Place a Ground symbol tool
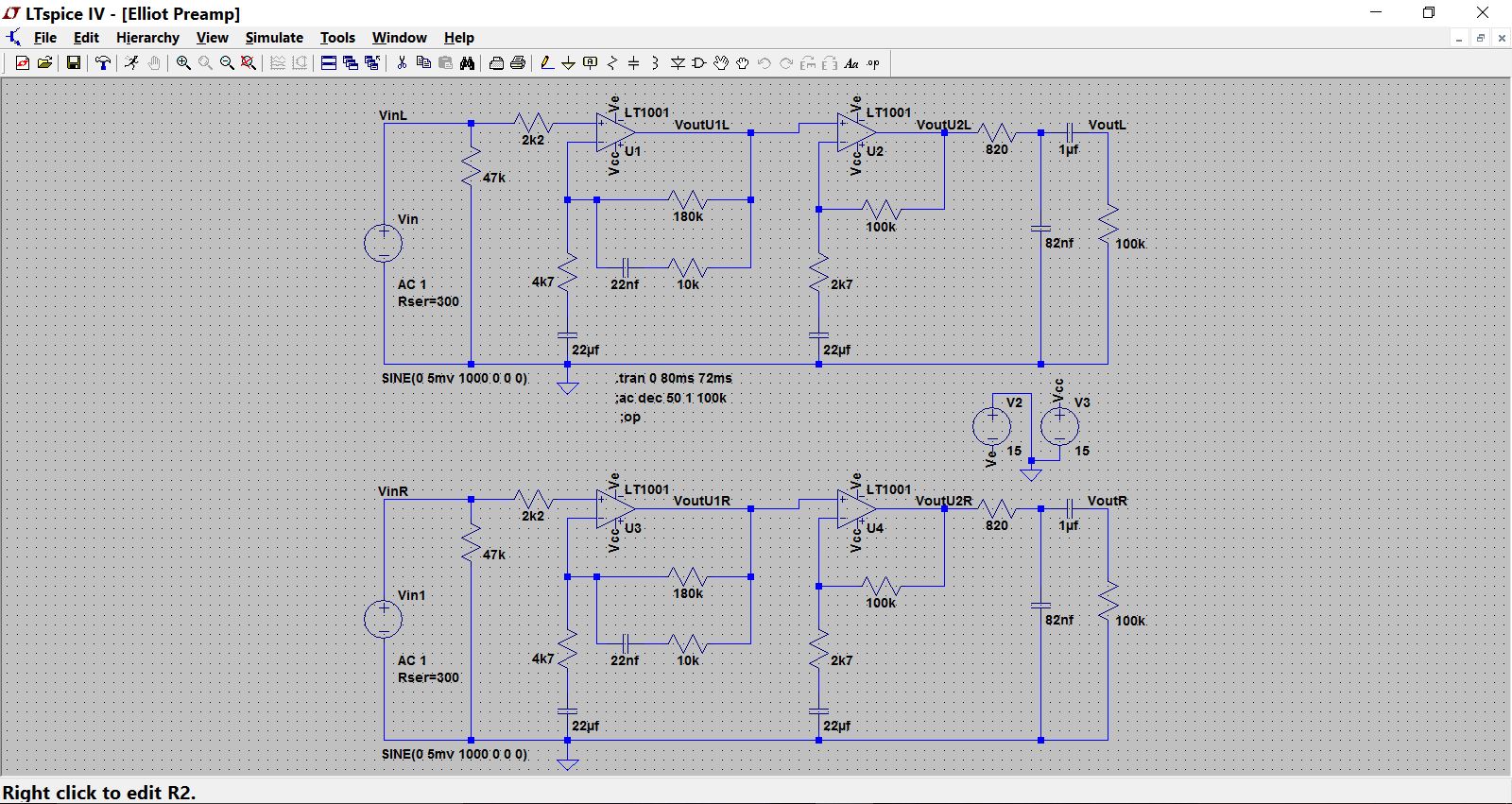1512x804 pixels. click(x=568, y=63)
